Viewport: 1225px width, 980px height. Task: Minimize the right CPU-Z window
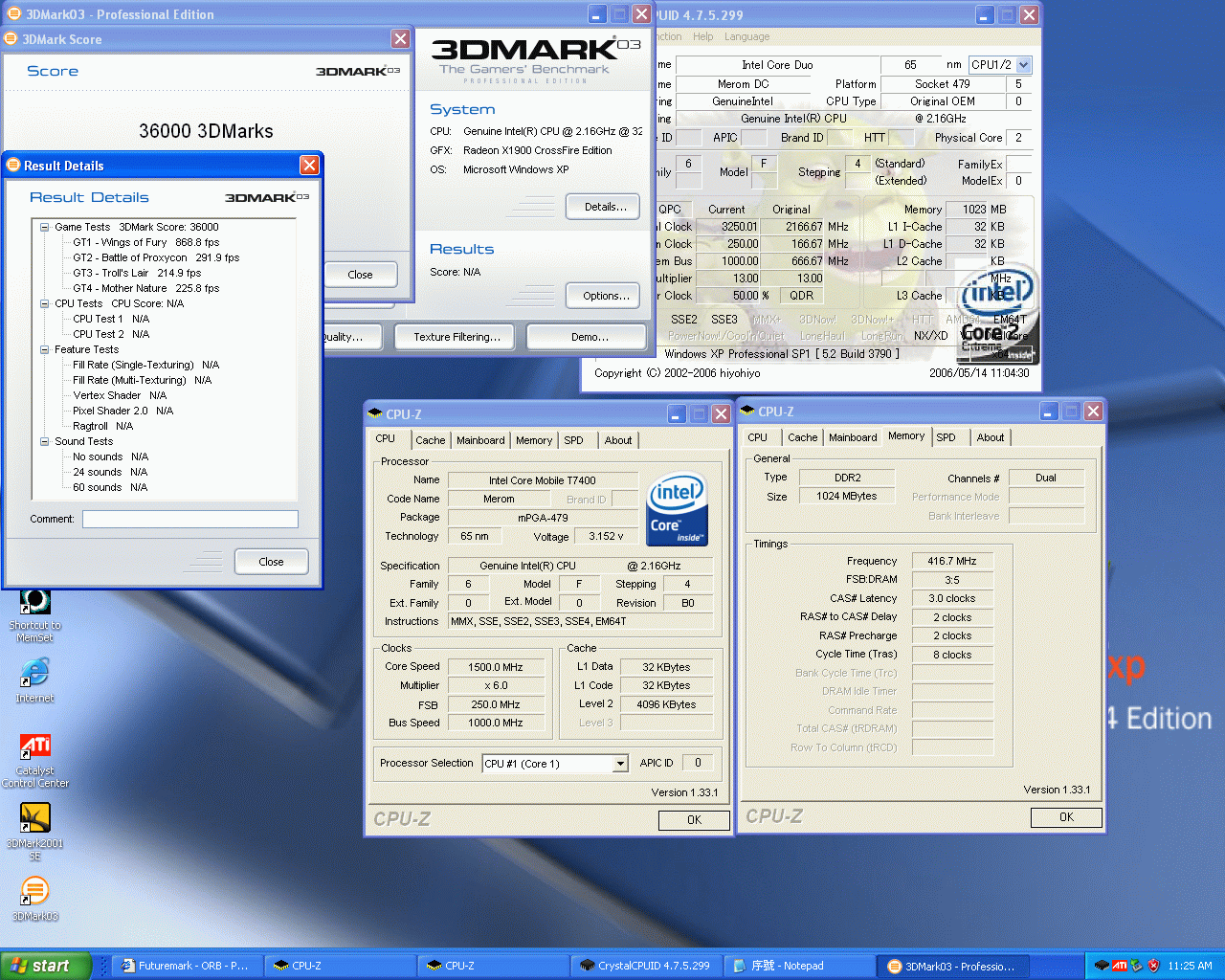1049,411
